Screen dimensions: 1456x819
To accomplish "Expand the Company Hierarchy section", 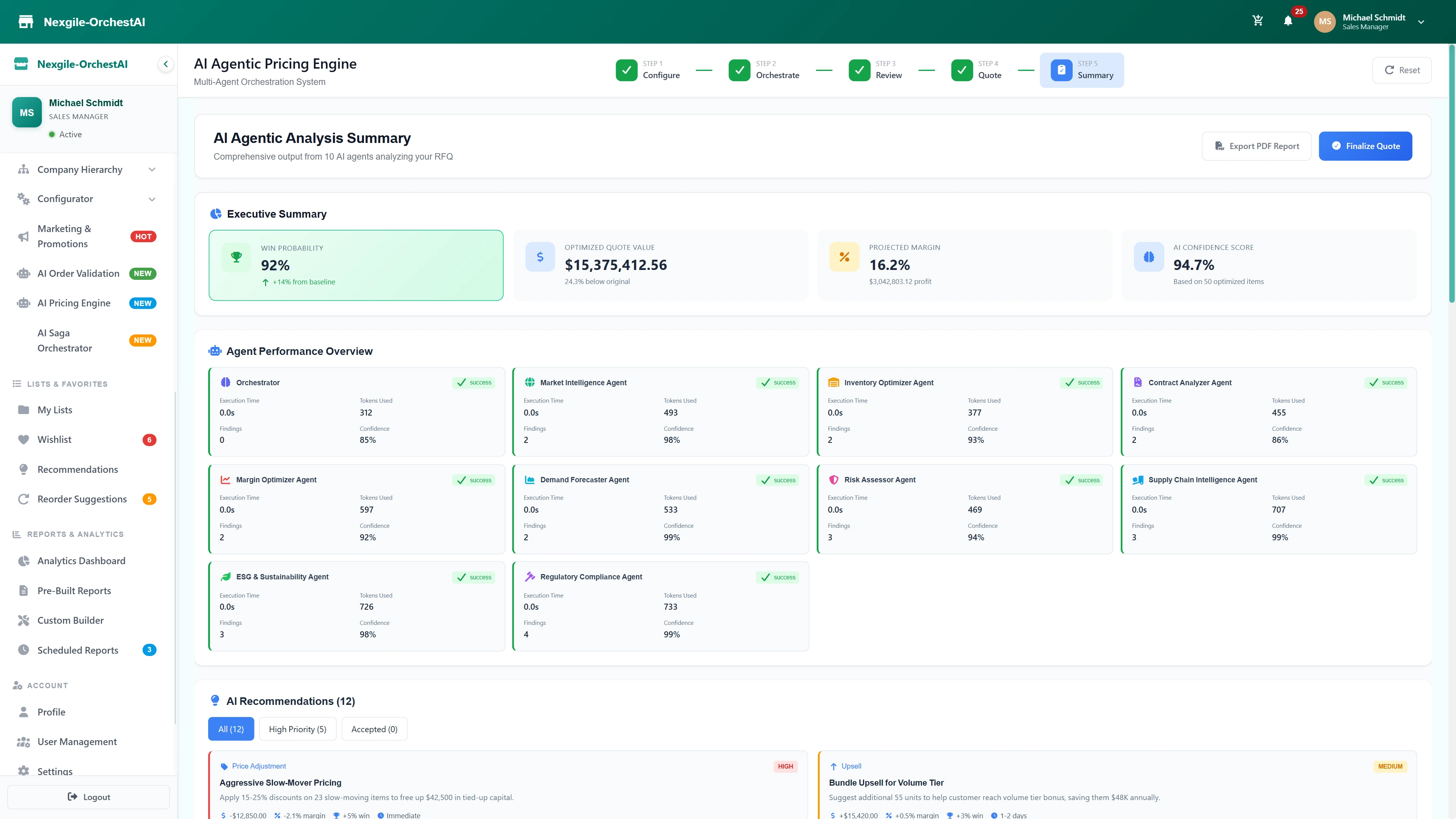I will (x=80, y=169).
